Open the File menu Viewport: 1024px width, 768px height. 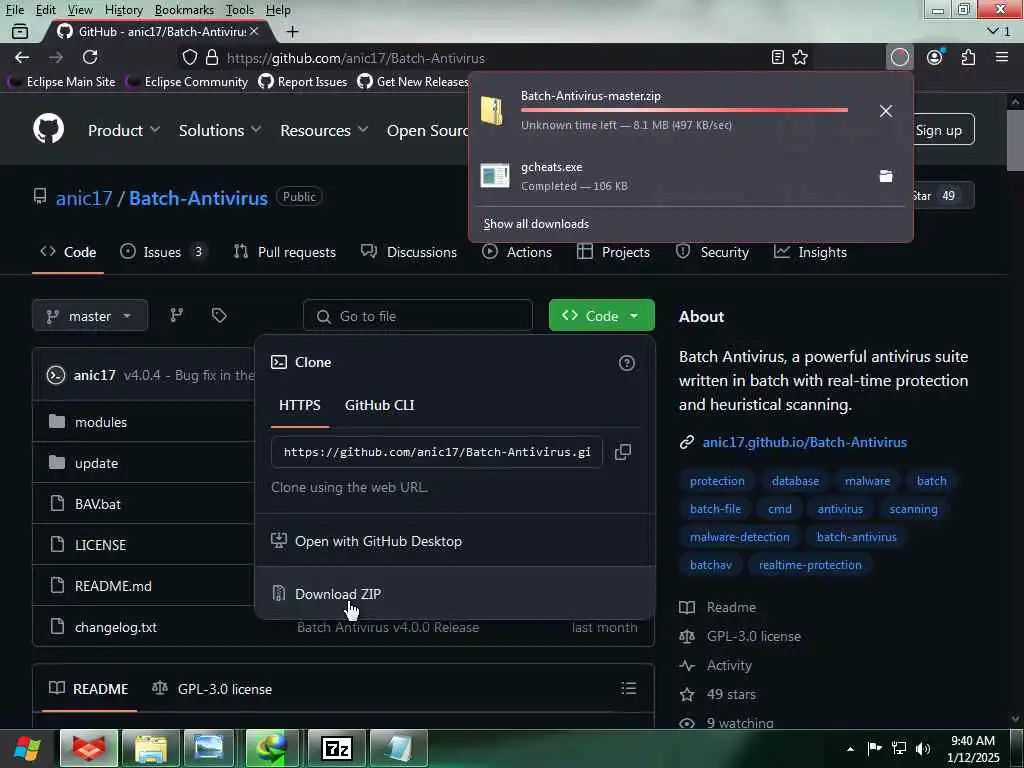(x=14, y=10)
